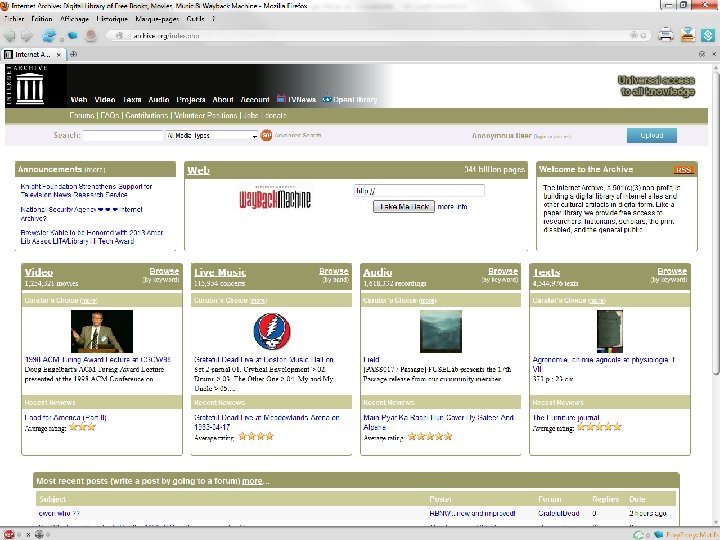The width and height of the screenshot is (720, 540).
Task: Open the Knight Foundation announcement link
Action: (x=86, y=191)
